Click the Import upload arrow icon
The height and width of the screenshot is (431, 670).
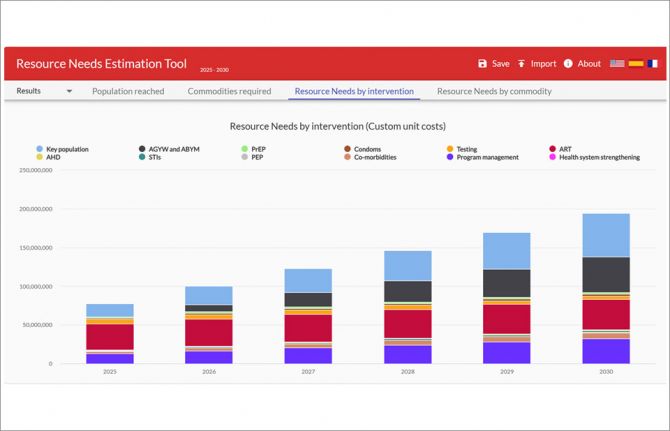(x=521, y=64)
